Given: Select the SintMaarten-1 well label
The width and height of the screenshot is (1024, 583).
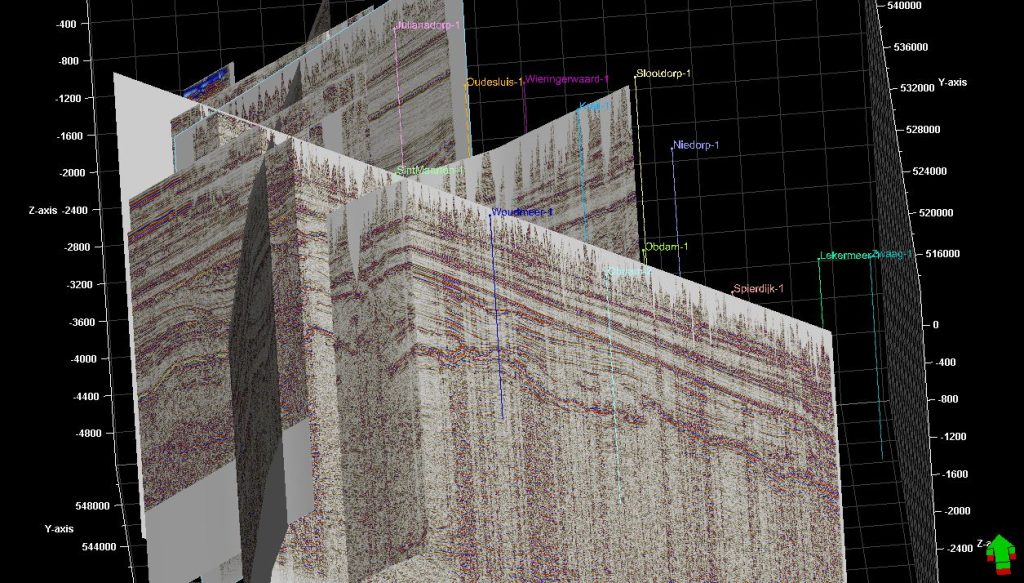Looking at the screenshot, I should point(430,171).
